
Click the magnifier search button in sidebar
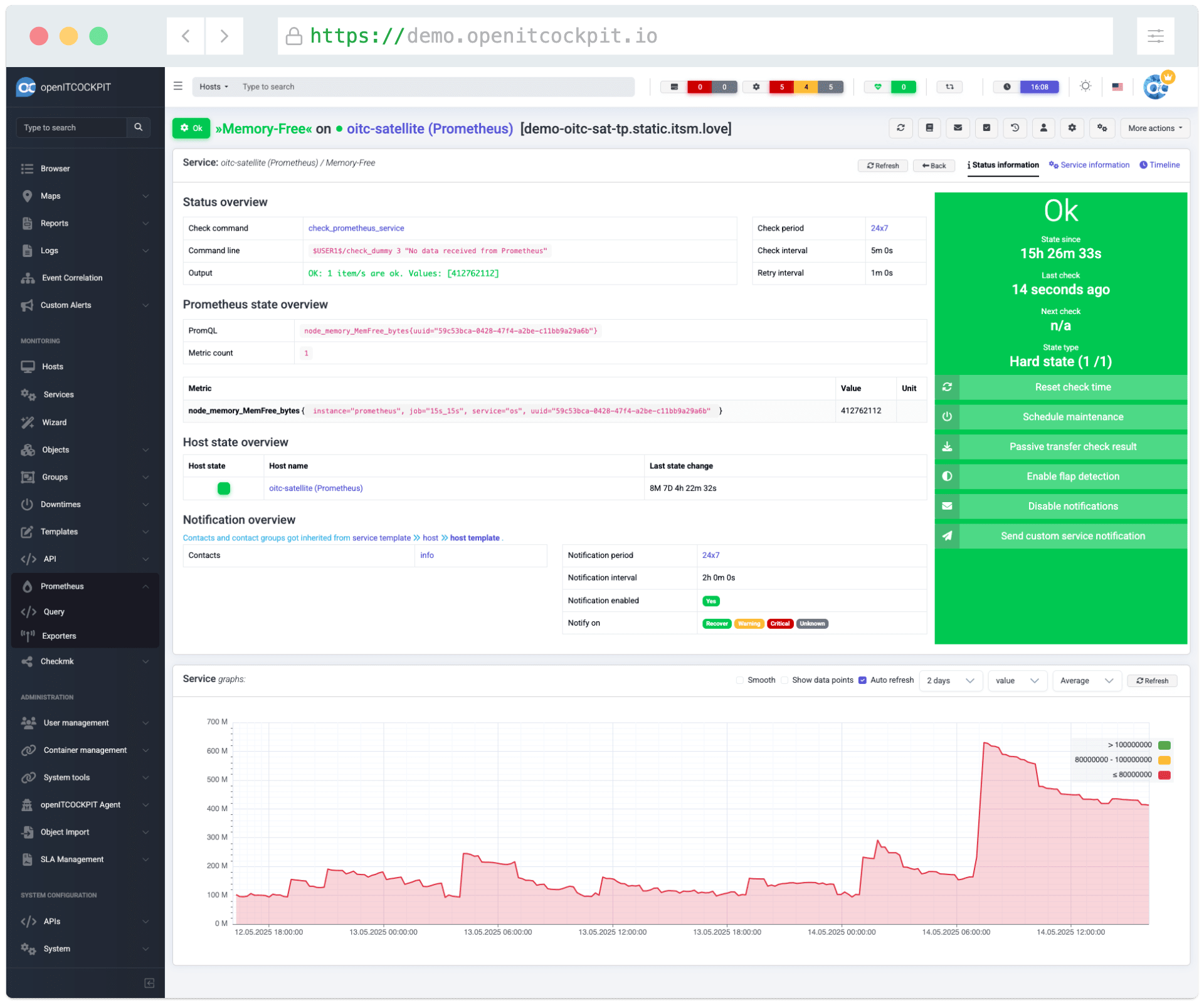point(138,127)
